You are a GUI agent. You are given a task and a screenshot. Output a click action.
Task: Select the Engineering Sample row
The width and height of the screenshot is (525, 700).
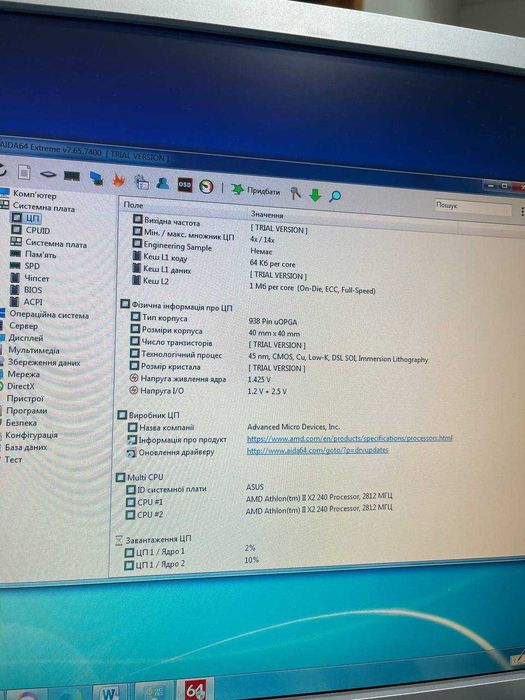click(x=203, y=248)
